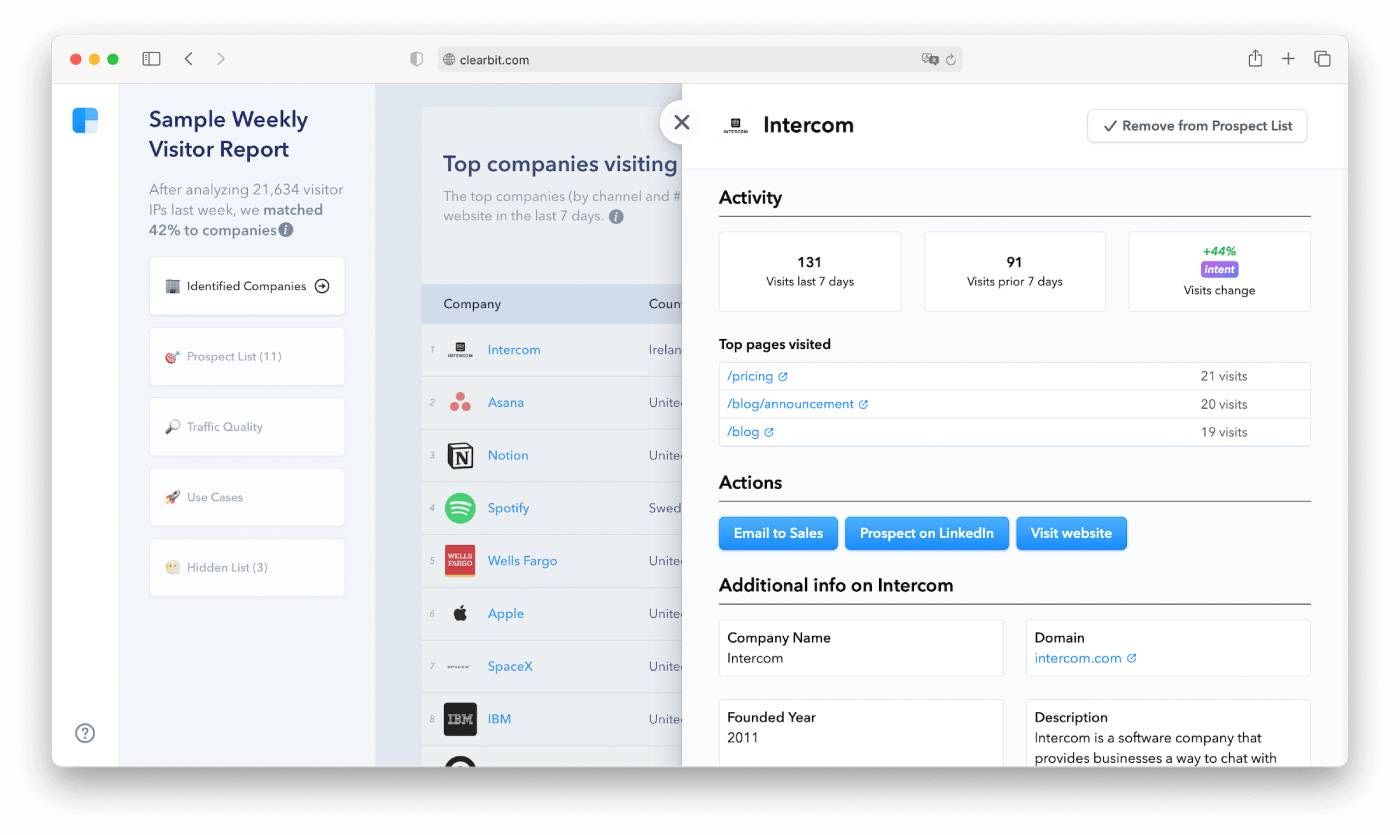Open the intercom.com domain link
This screenshot has height=835, width=1400.
(1077, 658)
